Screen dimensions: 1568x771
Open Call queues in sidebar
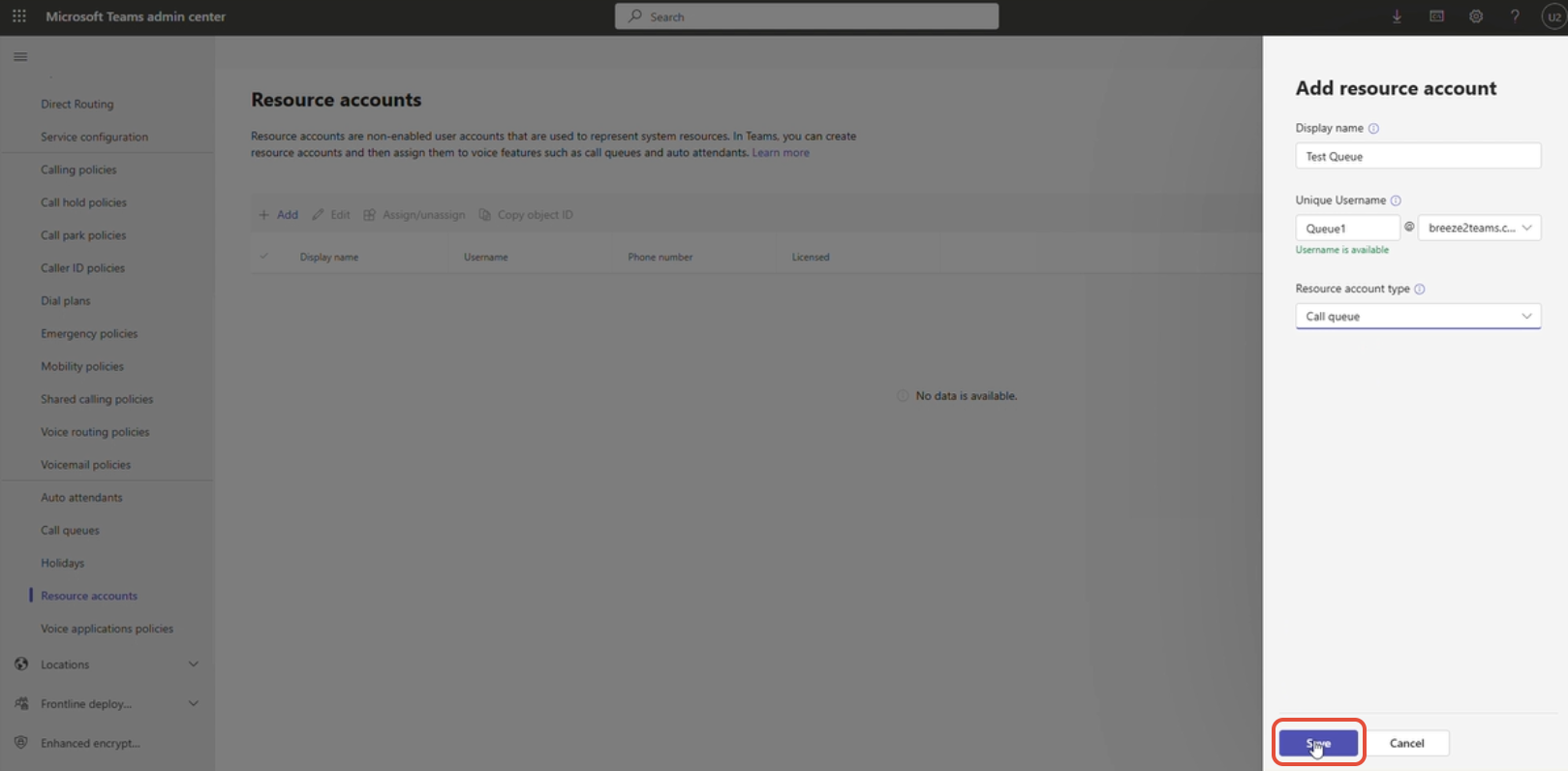70,531
